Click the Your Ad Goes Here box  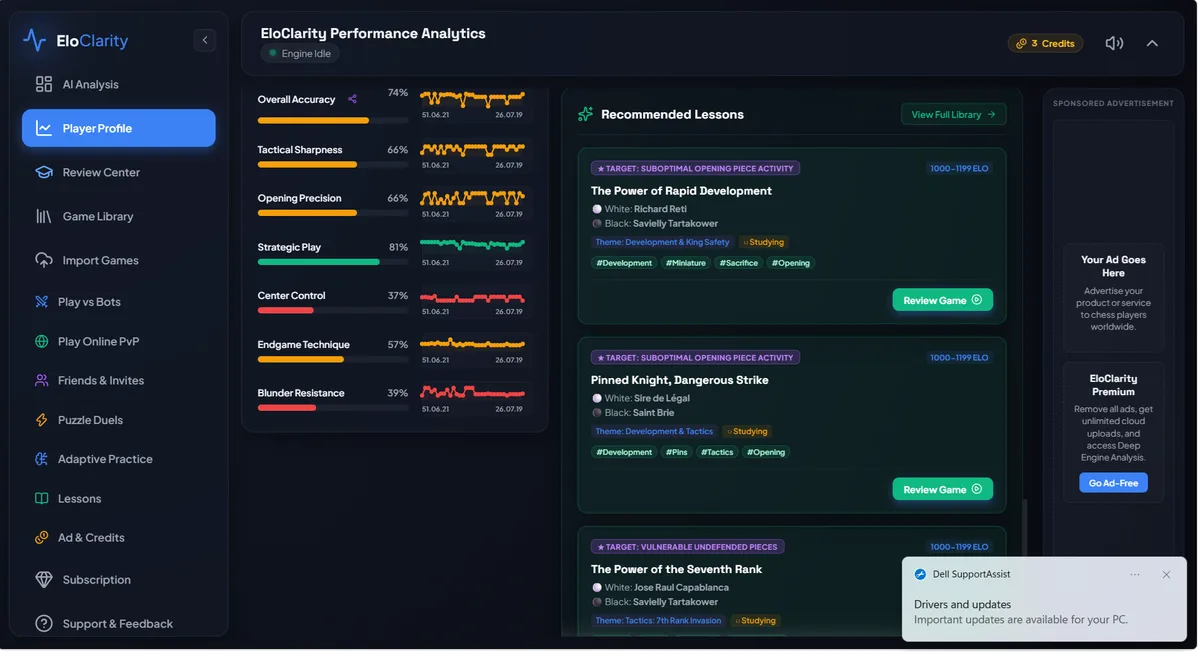[1113, 297]
